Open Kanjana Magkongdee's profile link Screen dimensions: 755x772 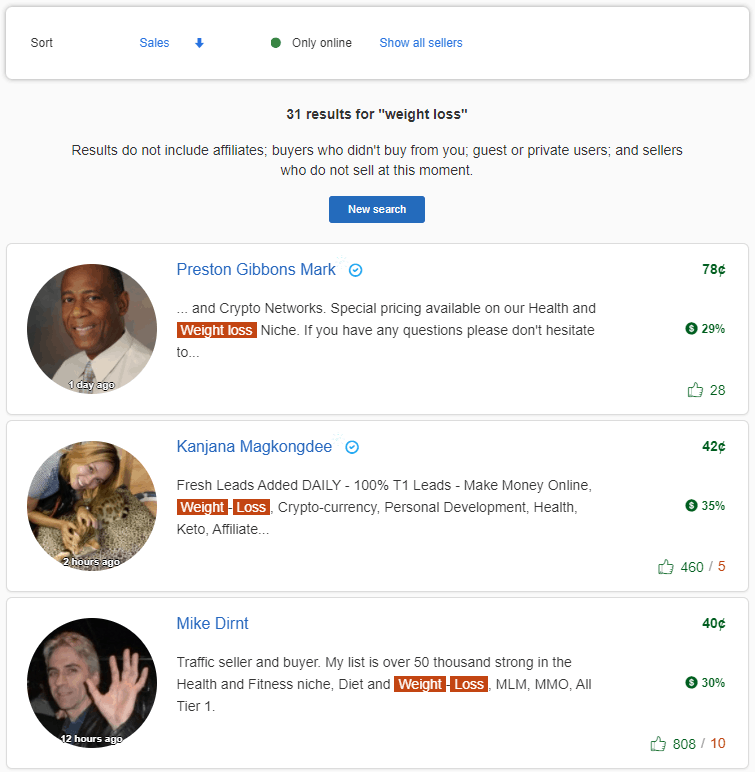coord(254,447)
